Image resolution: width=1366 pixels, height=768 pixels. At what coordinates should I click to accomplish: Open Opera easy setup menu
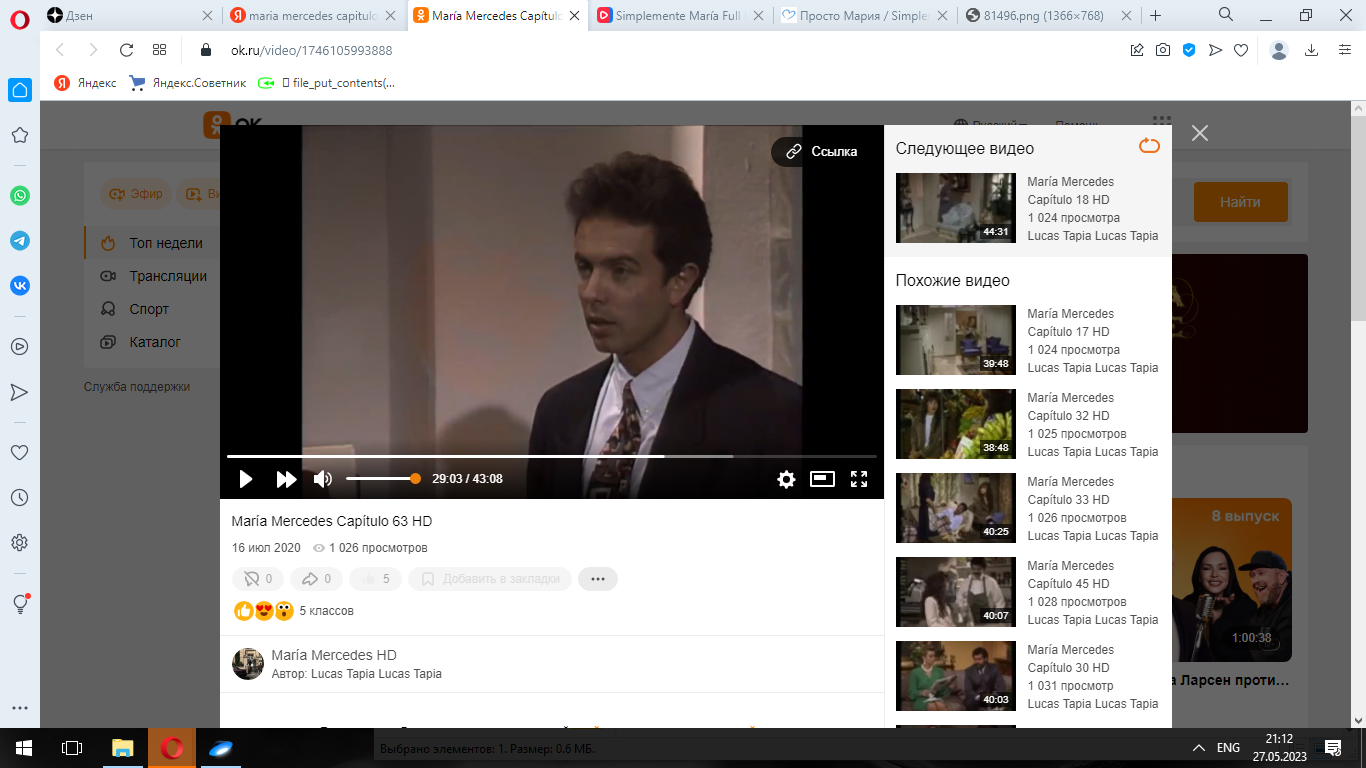click(1345, 50)
